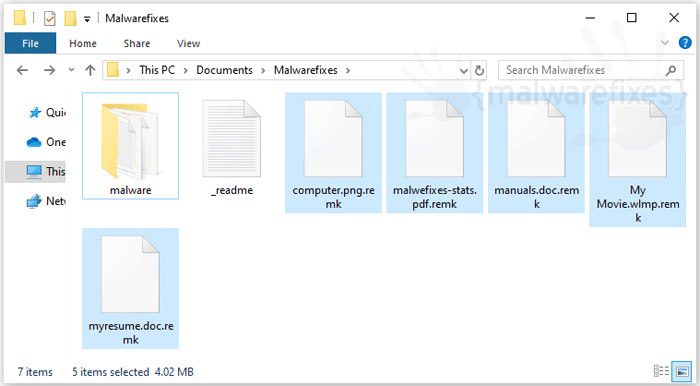
Task: Switch to Details view layout icon
Action: pos(661,371)
